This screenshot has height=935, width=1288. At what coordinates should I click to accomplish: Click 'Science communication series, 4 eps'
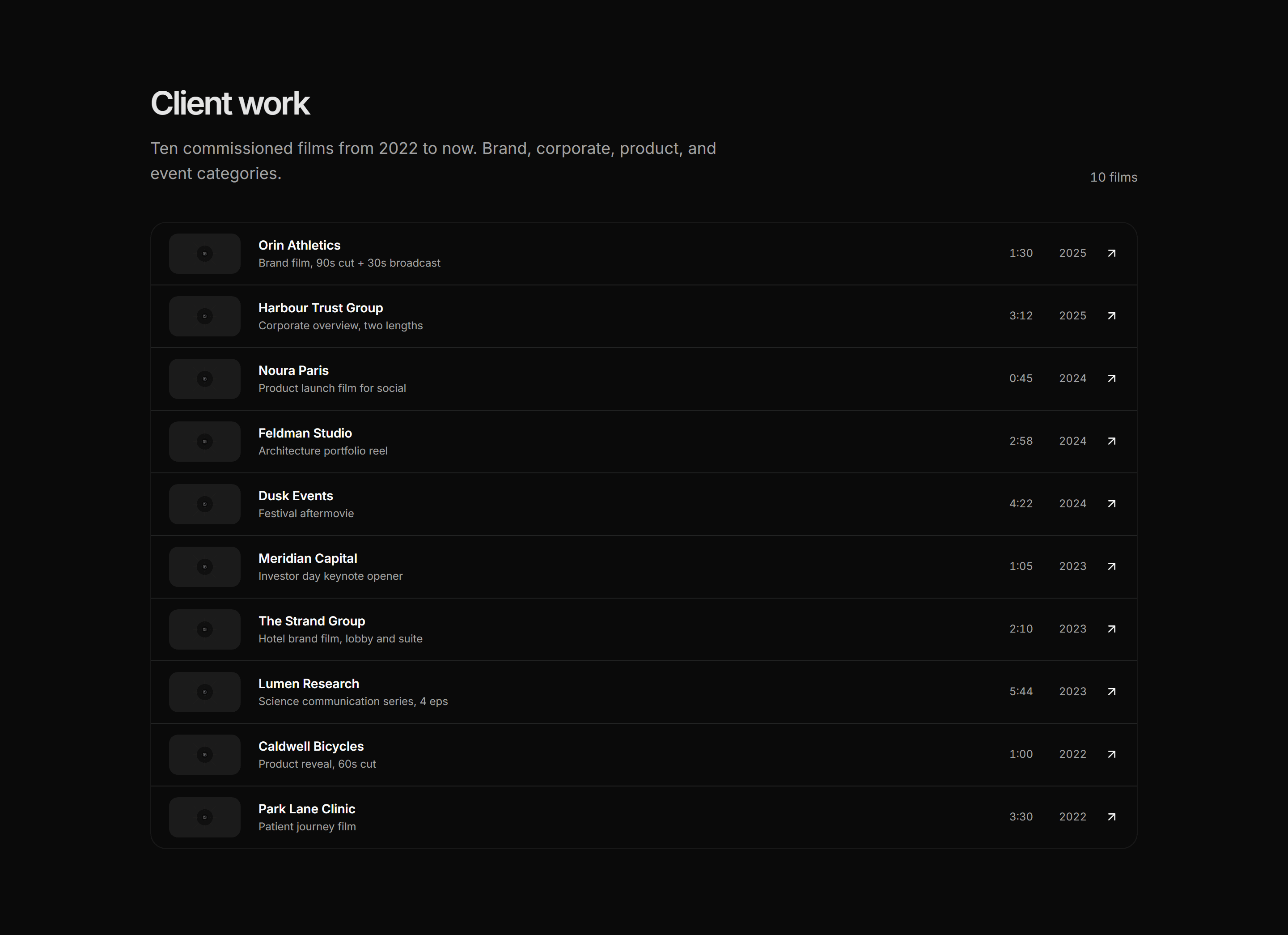click(353, 701)
